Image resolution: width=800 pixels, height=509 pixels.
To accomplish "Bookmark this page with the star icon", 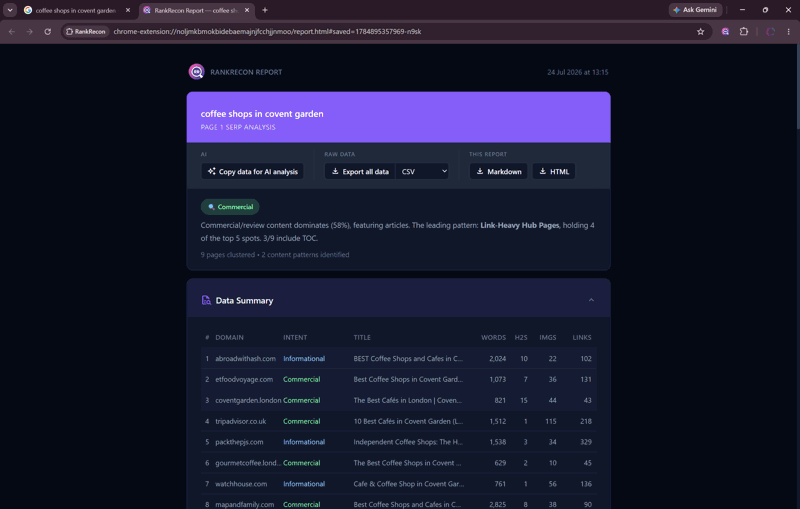I will [x=701, y=32].
